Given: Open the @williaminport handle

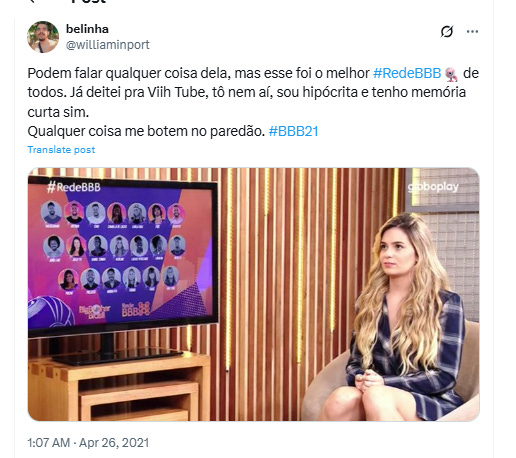Looking at the screenshot, I should tap(108, 45).
